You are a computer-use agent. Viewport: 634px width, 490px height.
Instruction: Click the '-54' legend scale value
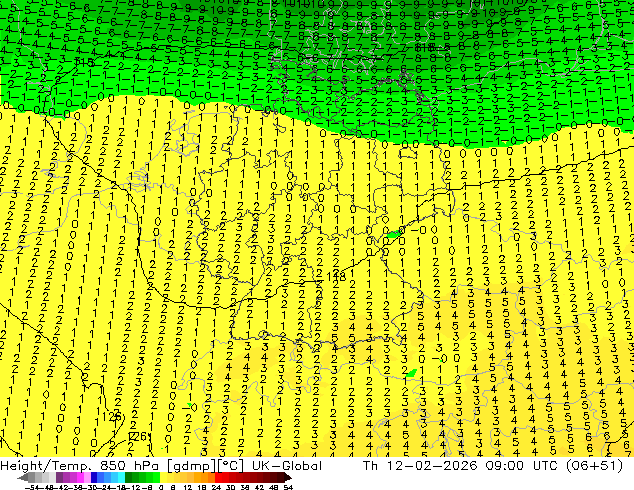click(32, 487)
